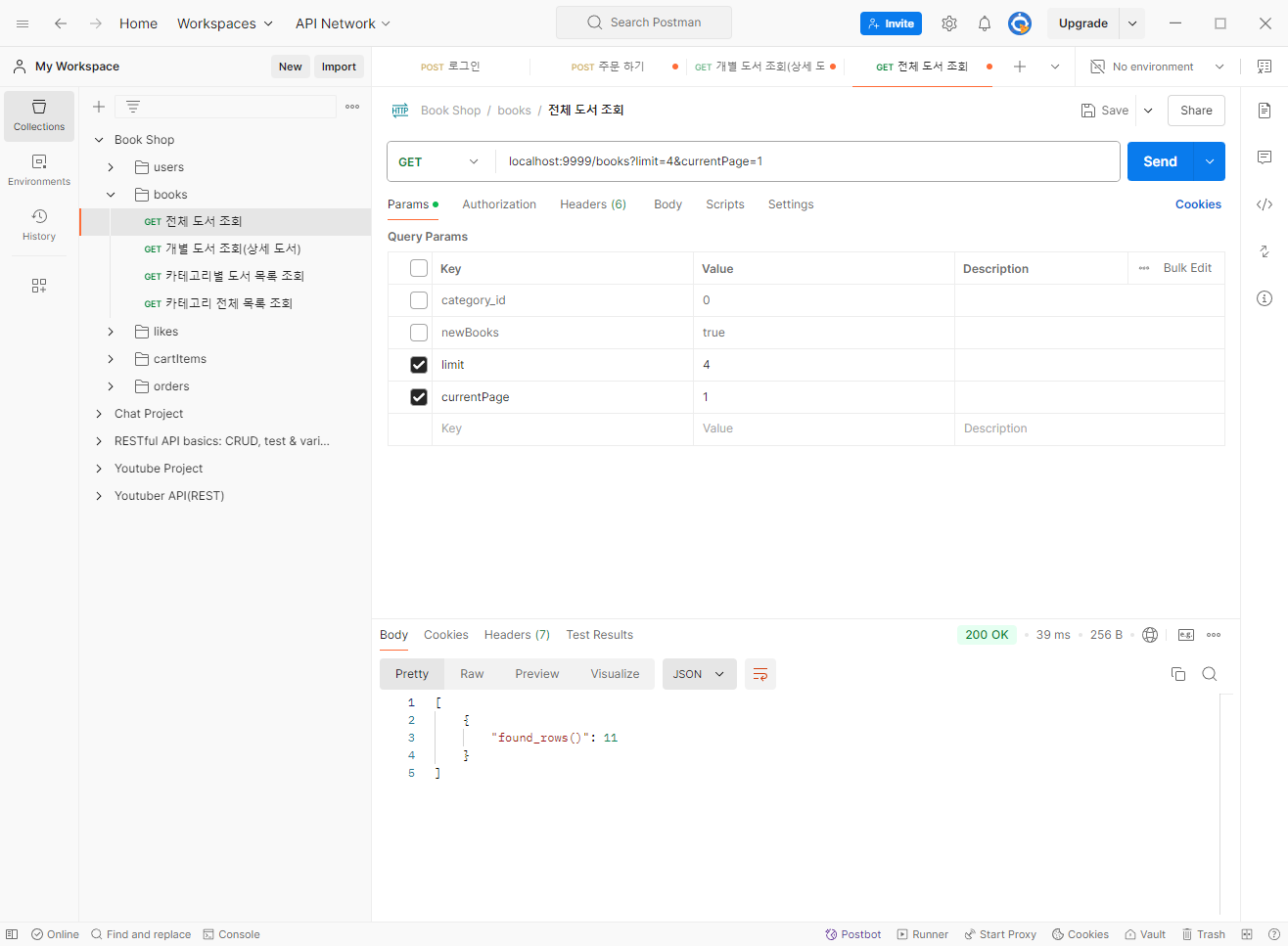Viewport: 1288px width, 946px height.
Task: Collapse the Book Shop collection
Action: click(x=99, y=140)
